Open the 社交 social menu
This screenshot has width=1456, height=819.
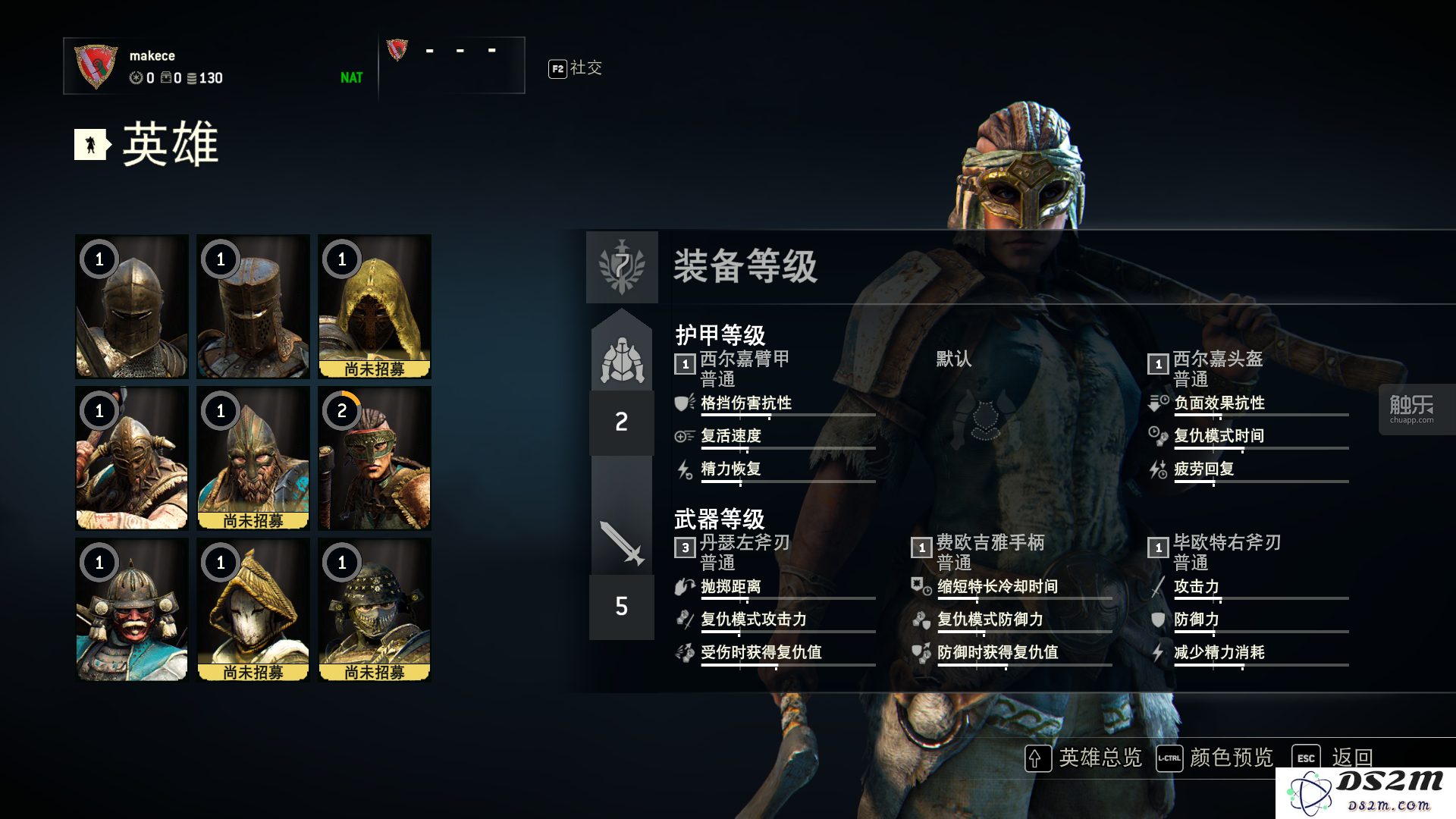(x=576, y=68)
